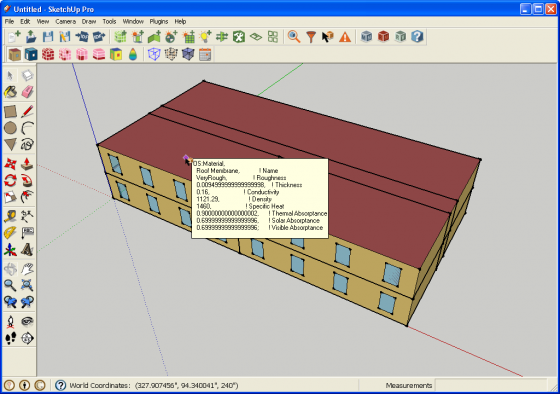Open the File menu
The image size is (560, 394).
[x=9, y=21]
